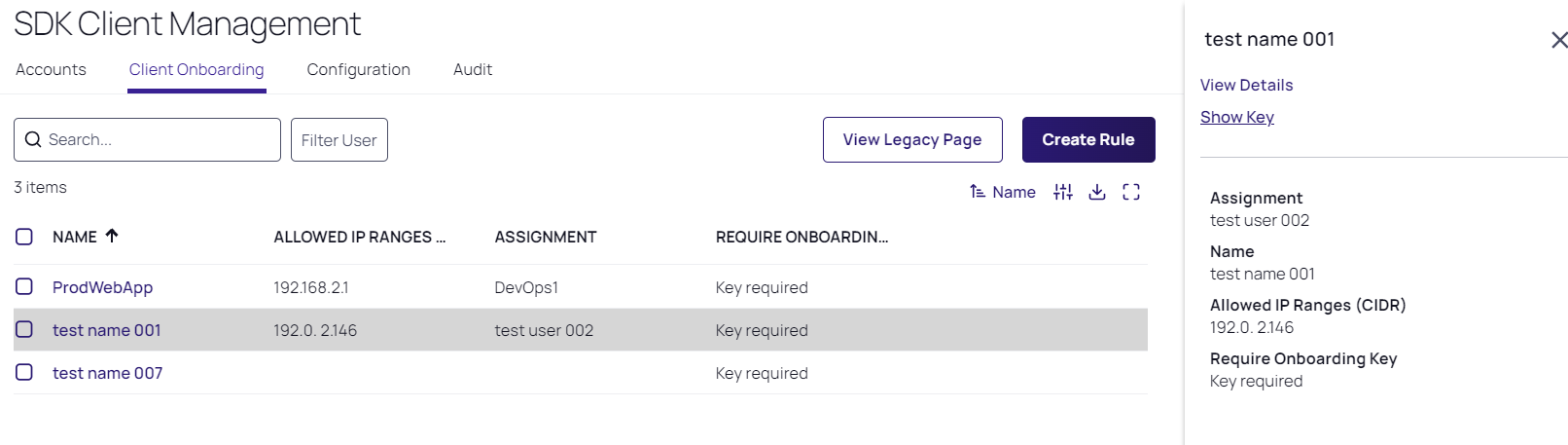Click the magnifier icon in search box
1568x445 pixels.
pyautogui.click(x=33, y=140)
